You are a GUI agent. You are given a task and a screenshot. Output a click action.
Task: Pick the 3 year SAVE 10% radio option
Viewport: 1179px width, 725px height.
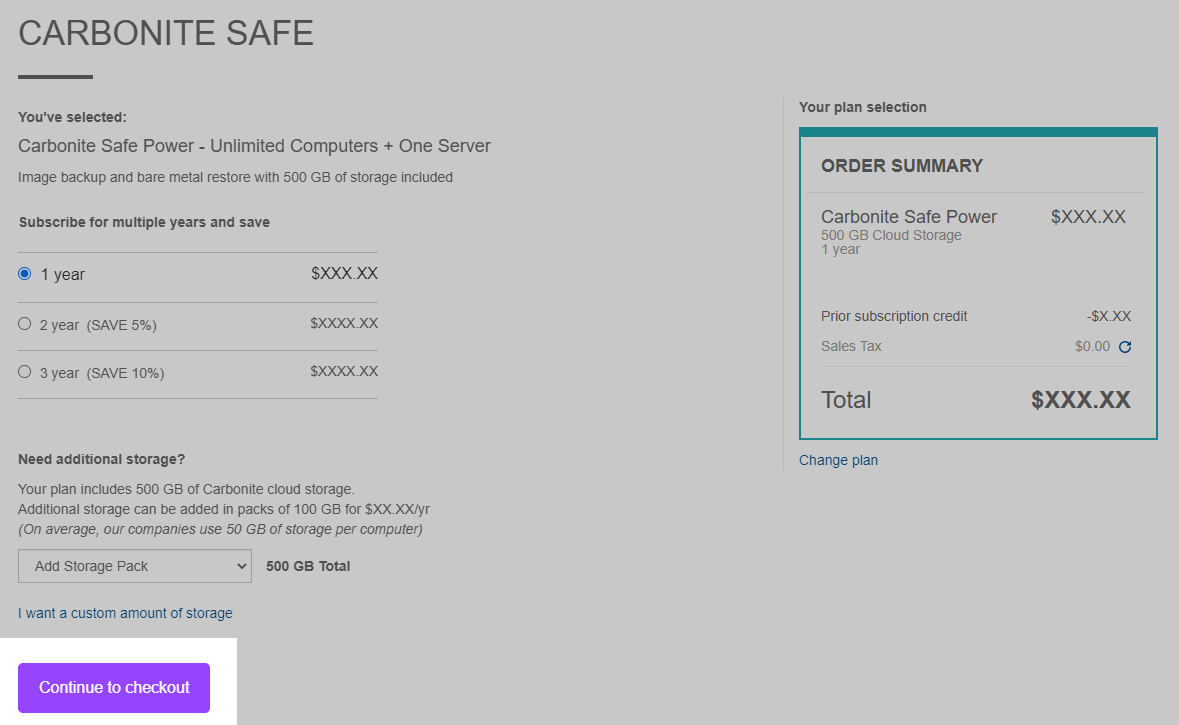point(25,372)
